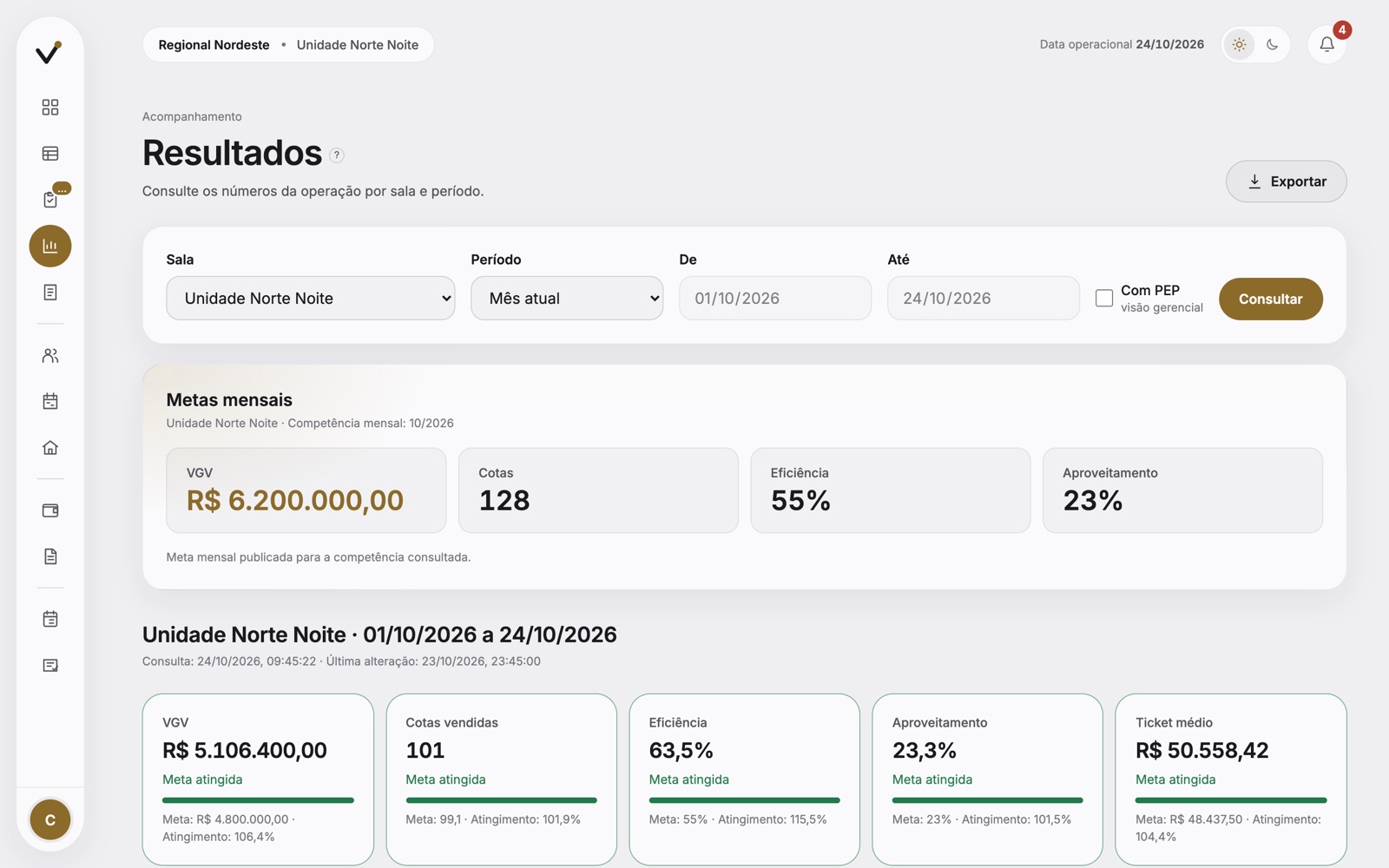Open the clipboard checklist sidebar icon
The width and height of the screenshot is (1389, 868).
50,200
